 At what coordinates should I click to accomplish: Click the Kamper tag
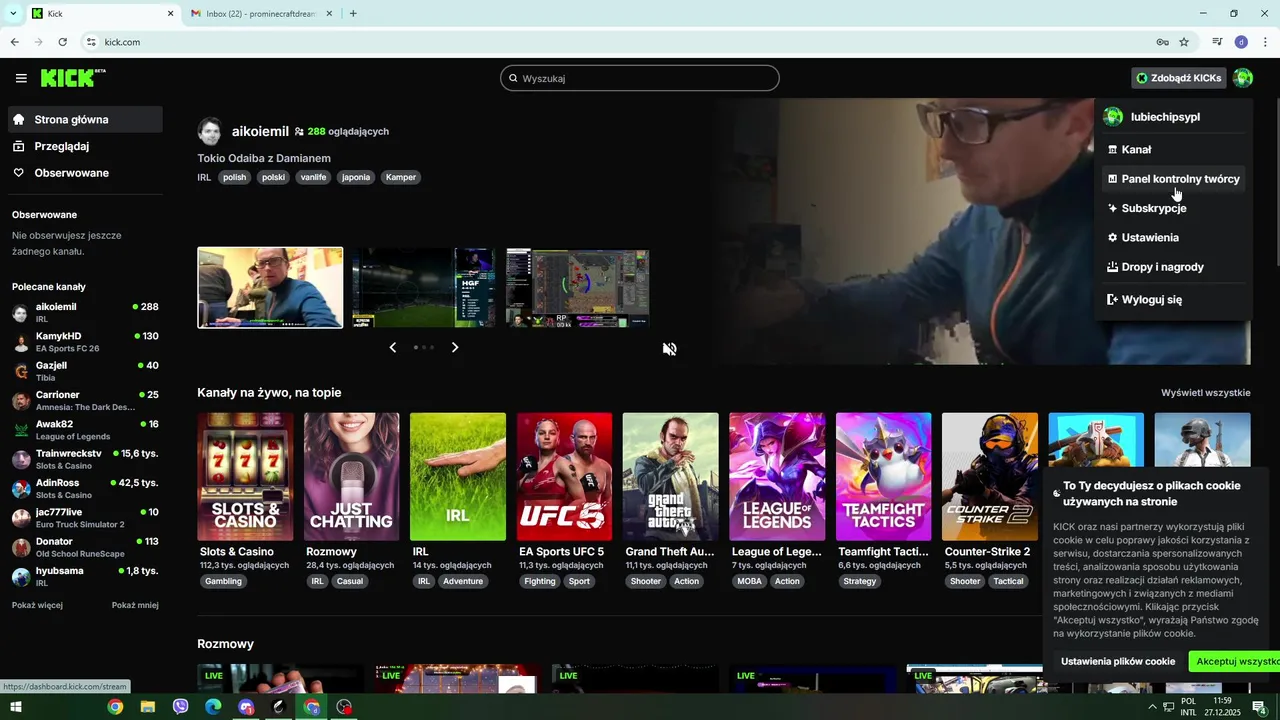(x=400, y=177)
